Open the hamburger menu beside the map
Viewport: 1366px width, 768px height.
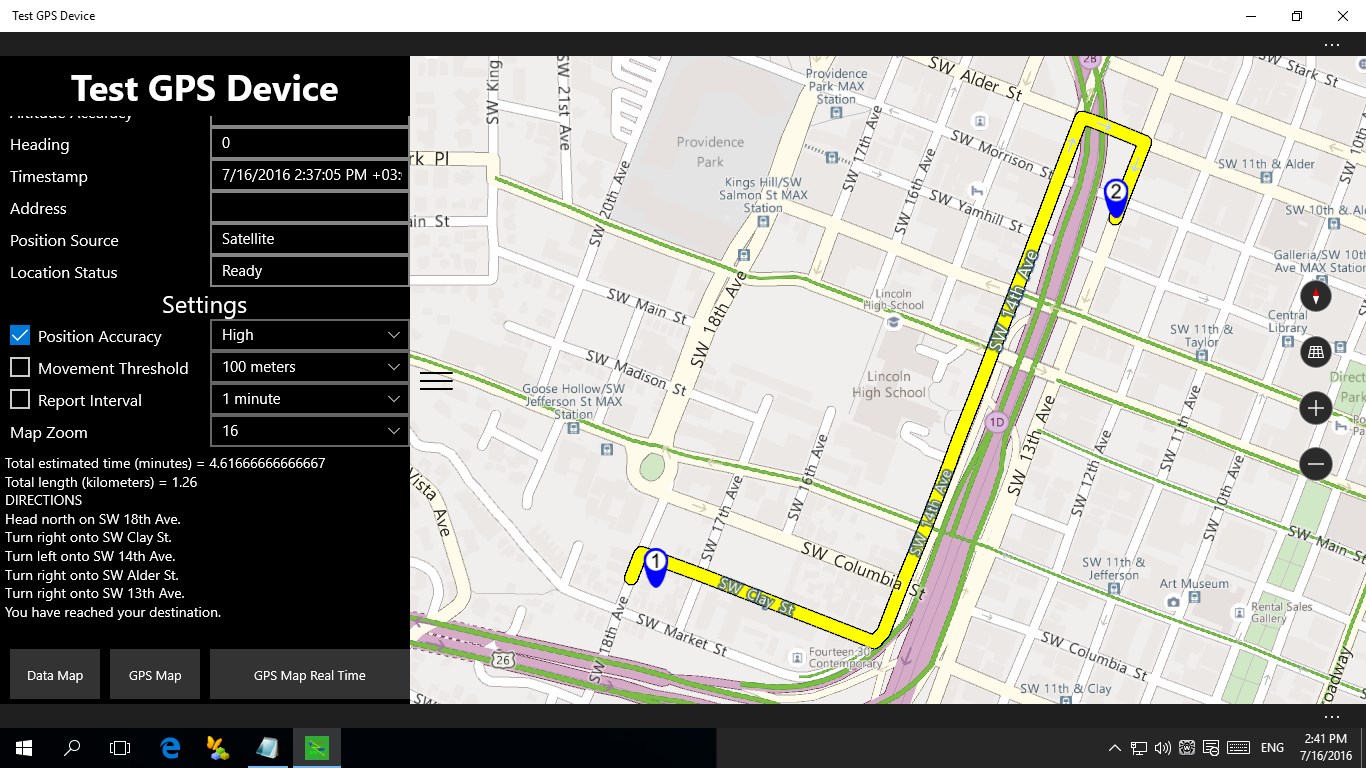tap(436, 381)
